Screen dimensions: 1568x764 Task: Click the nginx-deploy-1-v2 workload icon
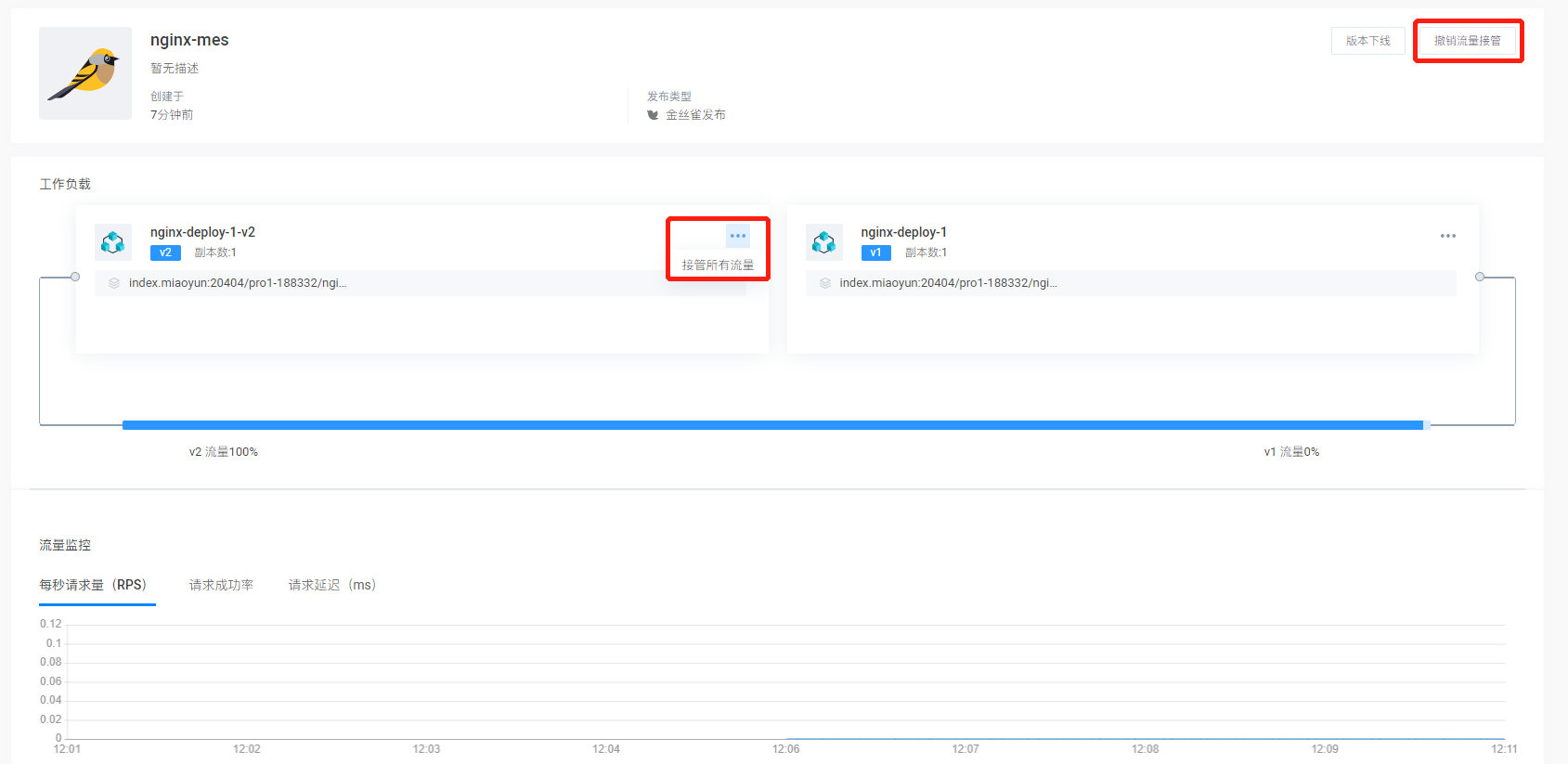coord(113,242)
